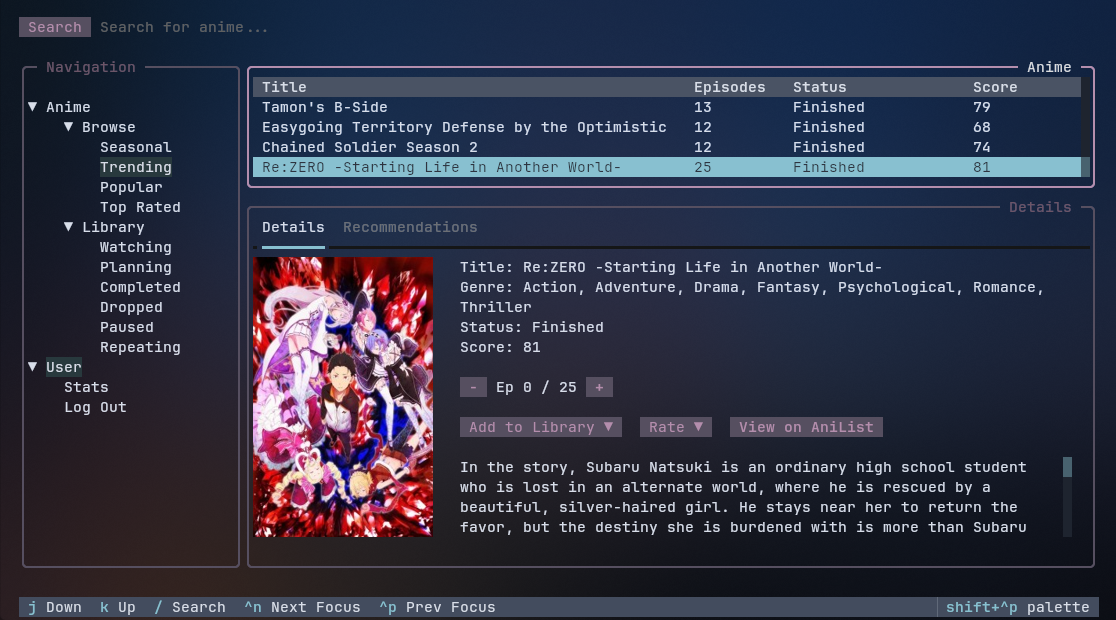Open the Add to Library dropdown
The width and height of the screenshot is (1116, 620).
pyautogui.click(x=541, y=427)
